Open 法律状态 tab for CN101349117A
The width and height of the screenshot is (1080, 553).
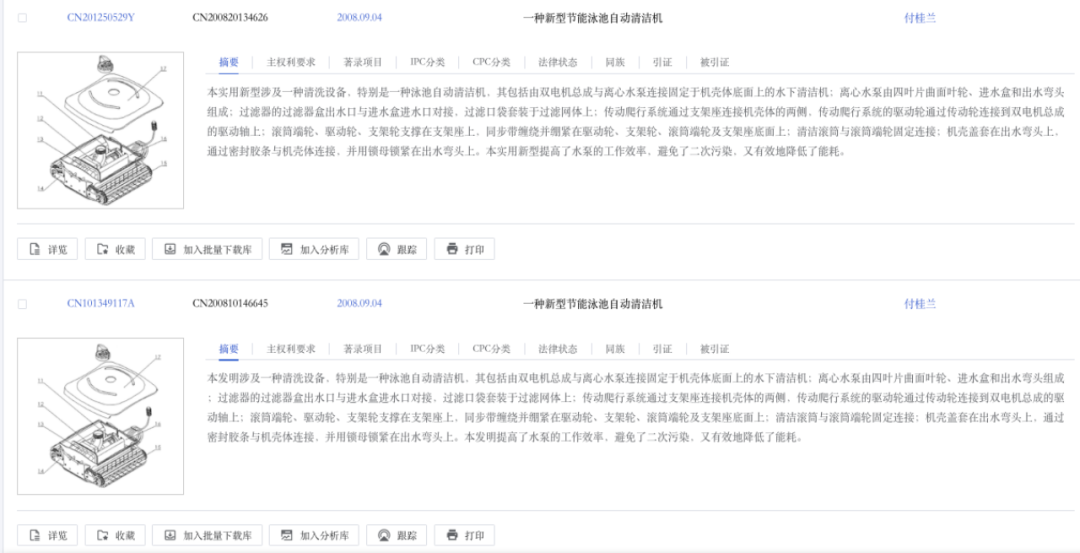point(557,349)
